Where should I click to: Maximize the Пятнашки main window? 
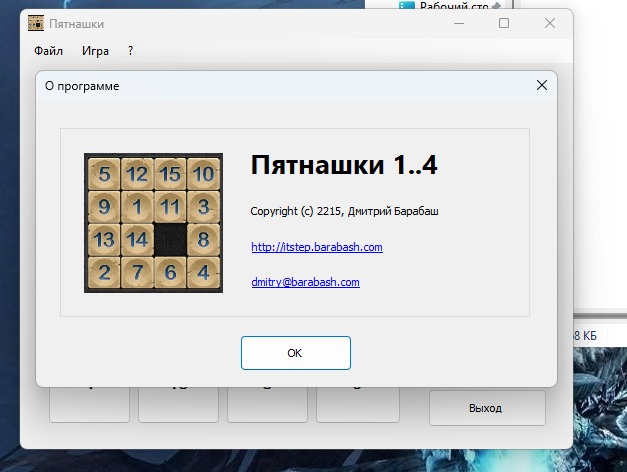[x=504, y=23]
